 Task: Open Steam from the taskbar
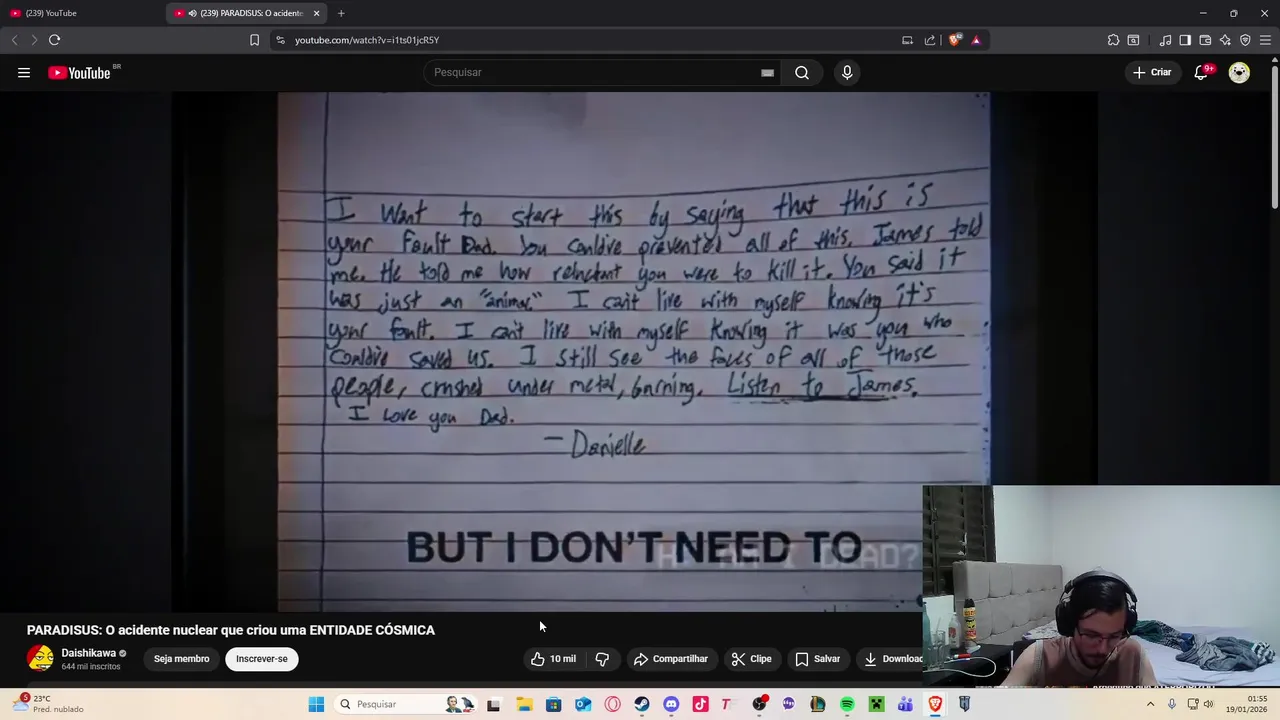pos(641,704)
